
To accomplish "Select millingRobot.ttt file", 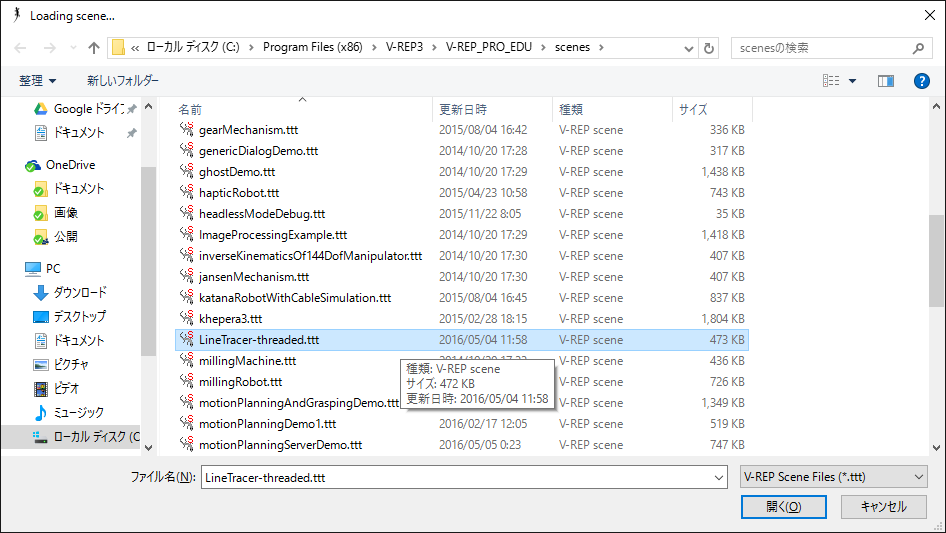I will coord(240,382).
